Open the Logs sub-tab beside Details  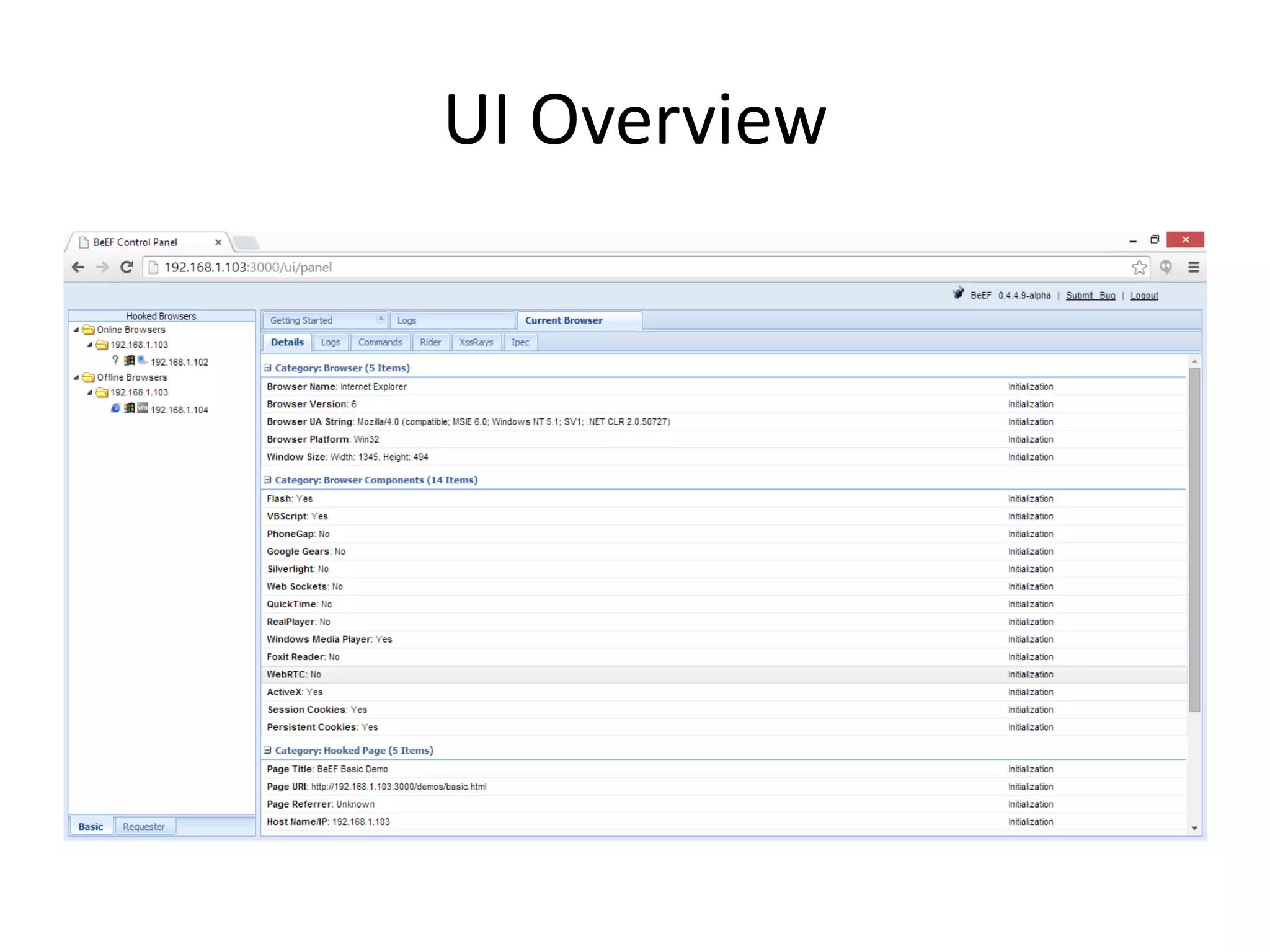331,342
